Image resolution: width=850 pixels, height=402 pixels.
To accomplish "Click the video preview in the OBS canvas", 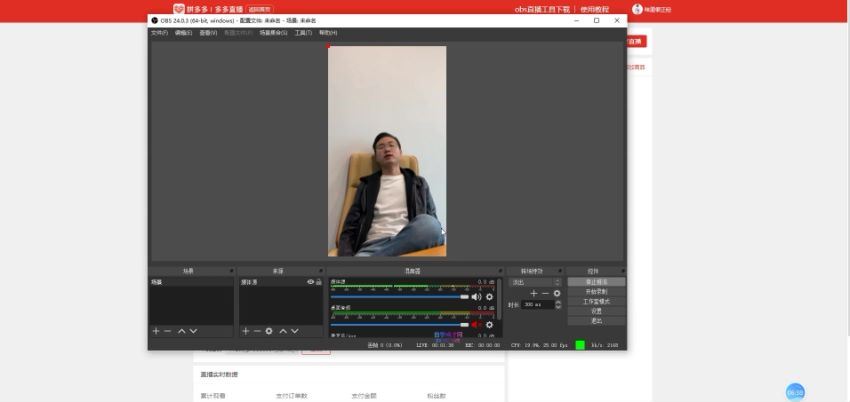I will [387, 151].
